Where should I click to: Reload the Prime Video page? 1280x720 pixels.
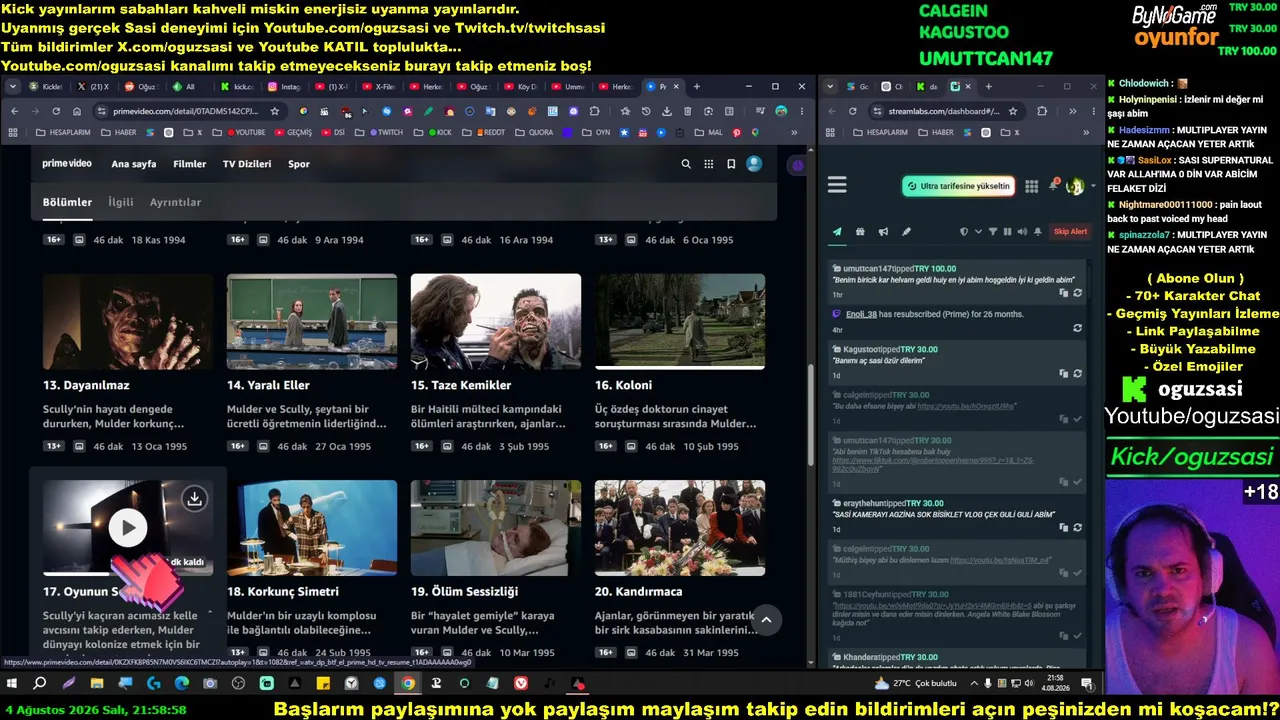tap(56, 111)
